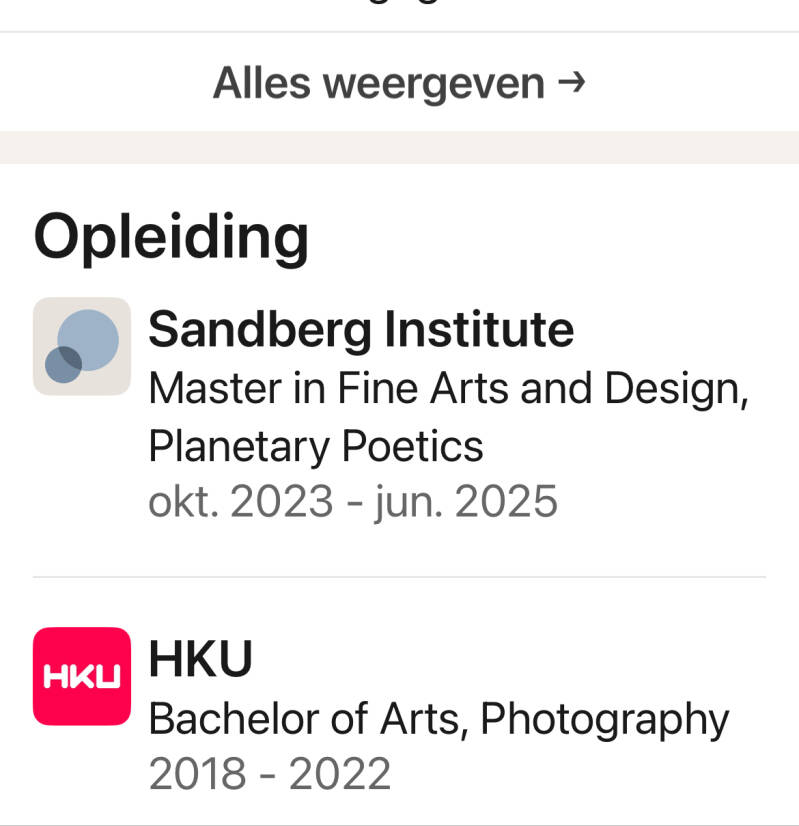799x826 pixels.
Task: Click the arrow next to Alles weergeven
Action: coord(571,82)
